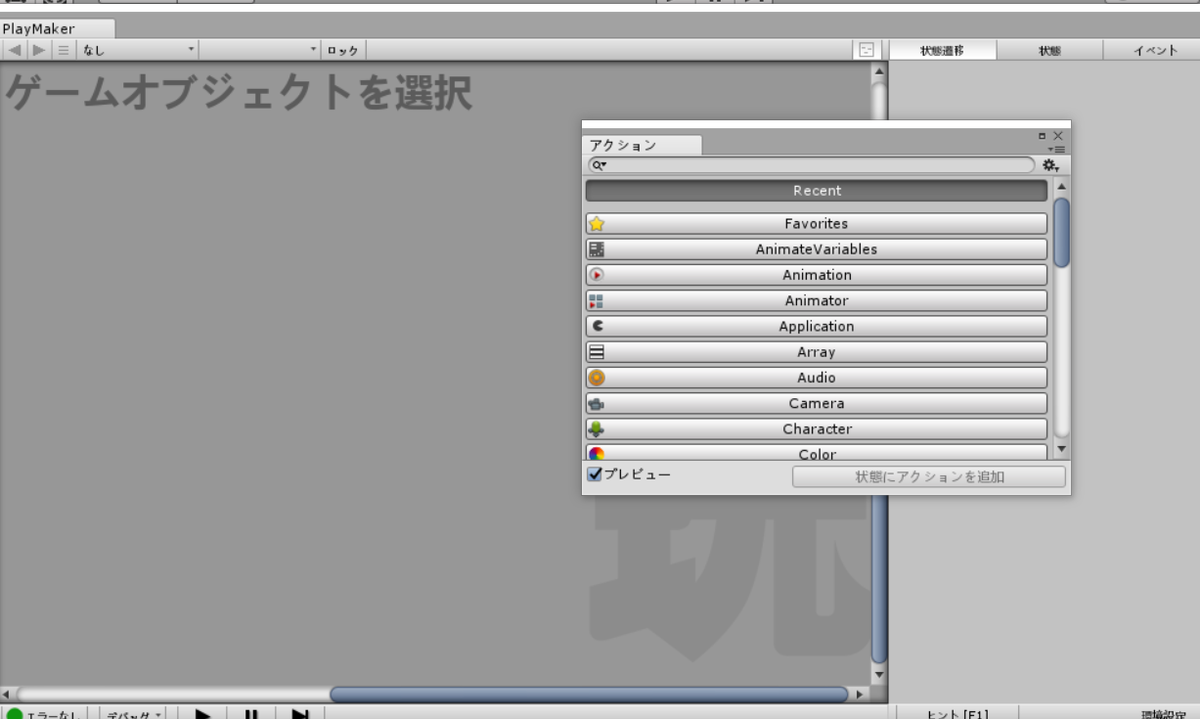Expand the Array category
Viewport: 1200px width, 719px height.
pos(816,352)
